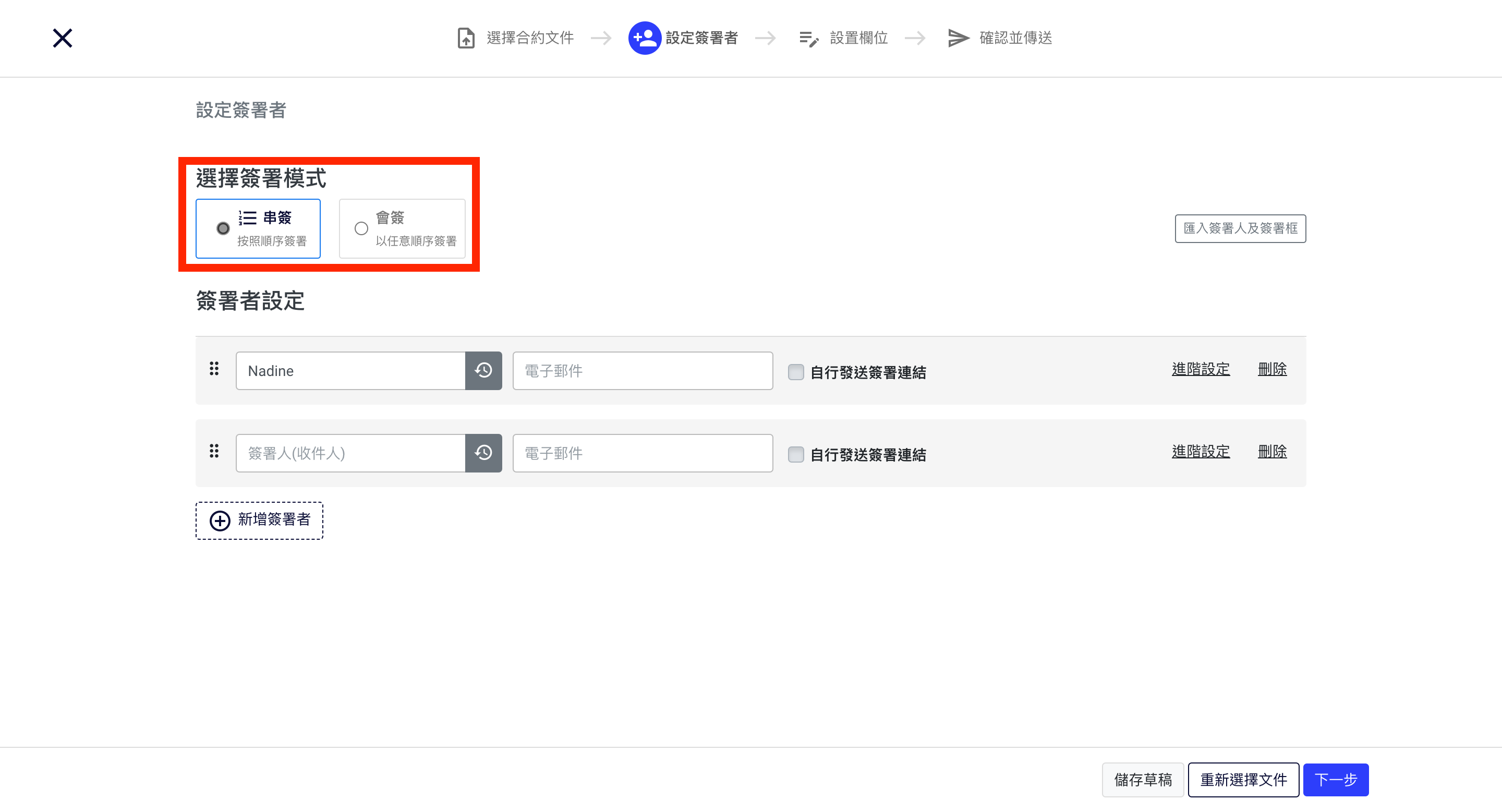Click the 按照順序簽署 description text
The height and width of the screenshot is (812, 1502).
pos(272,241)
